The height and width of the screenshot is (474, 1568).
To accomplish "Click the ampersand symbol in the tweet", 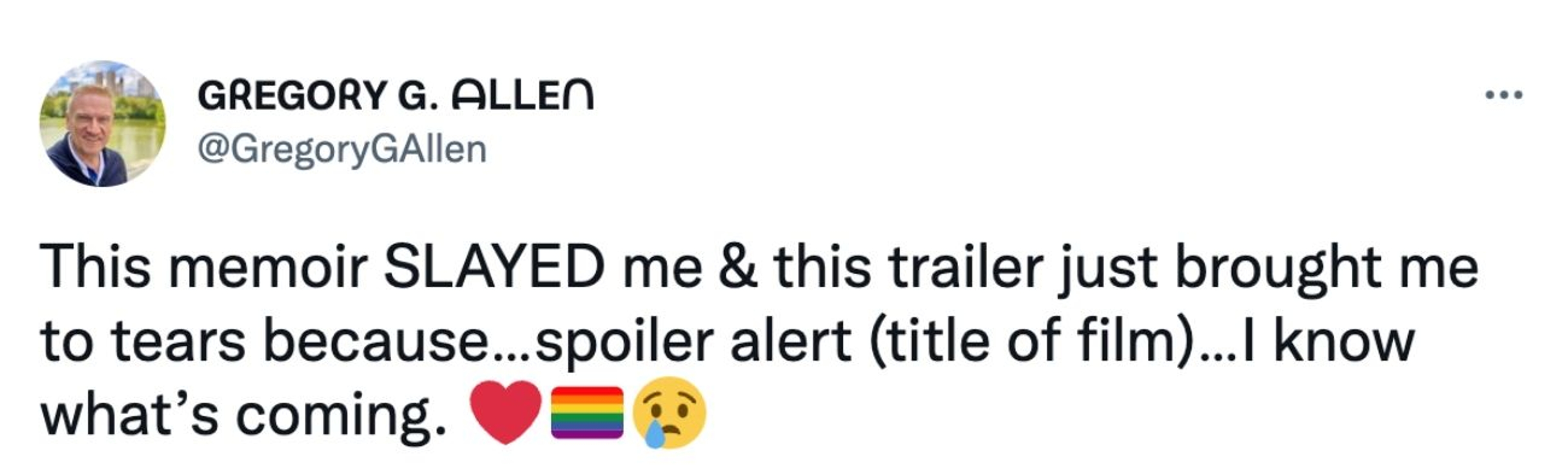I will coord(738,268).
